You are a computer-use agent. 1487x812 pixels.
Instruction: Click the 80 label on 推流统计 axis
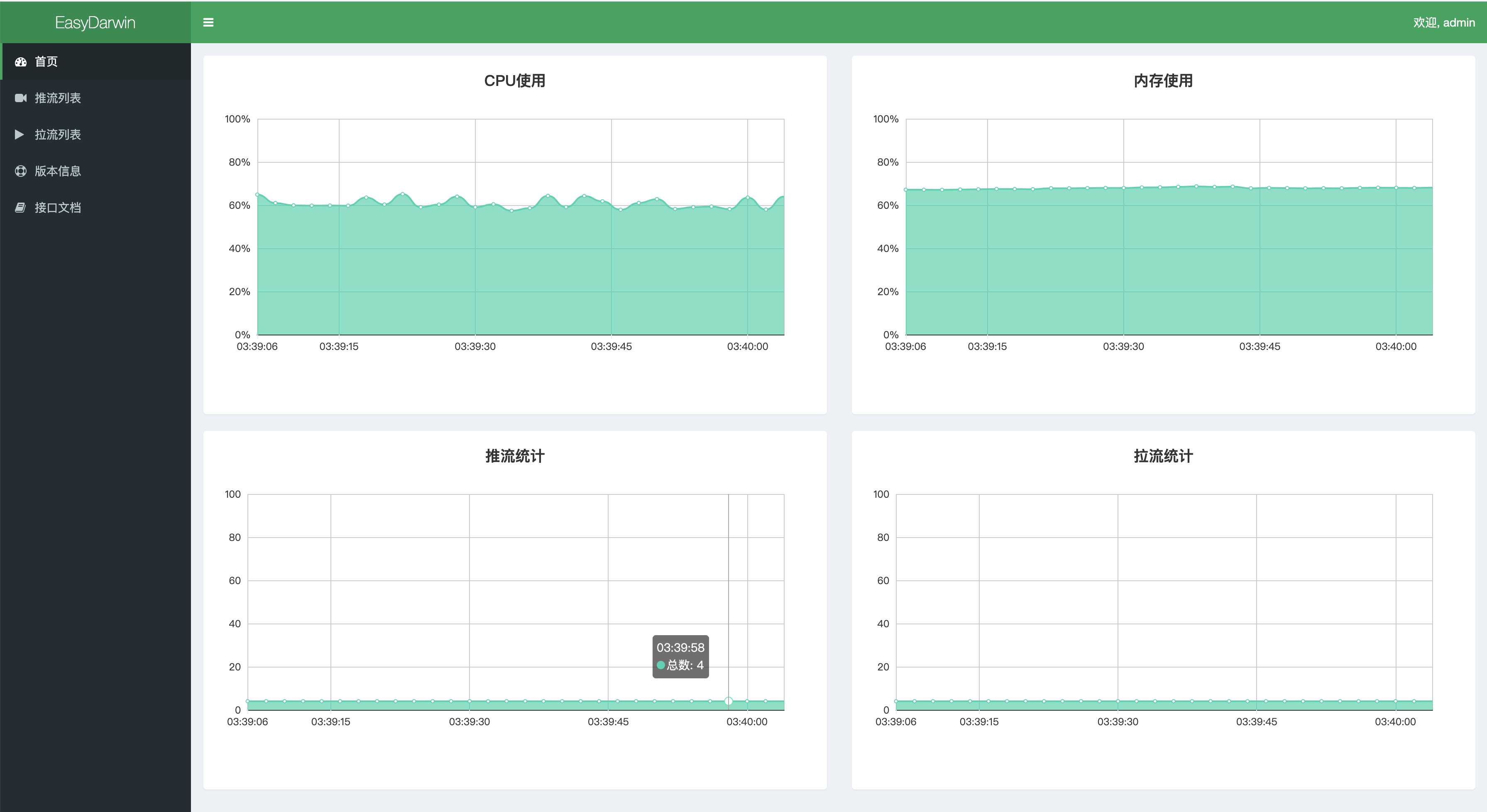[235, 537]
